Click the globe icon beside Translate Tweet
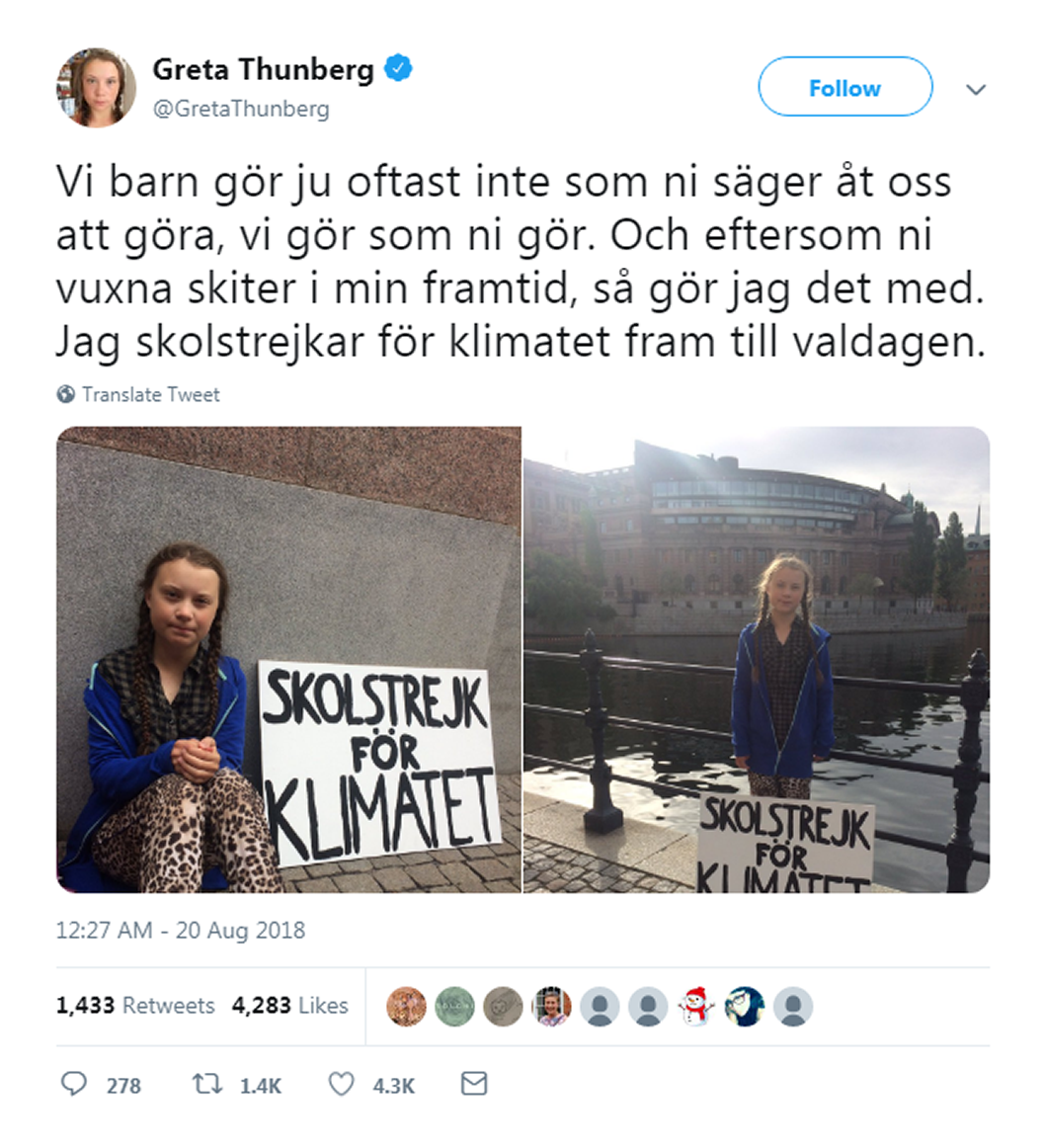The width and height of the screenshot is (1043, 1148). click(x=66, y=394)
